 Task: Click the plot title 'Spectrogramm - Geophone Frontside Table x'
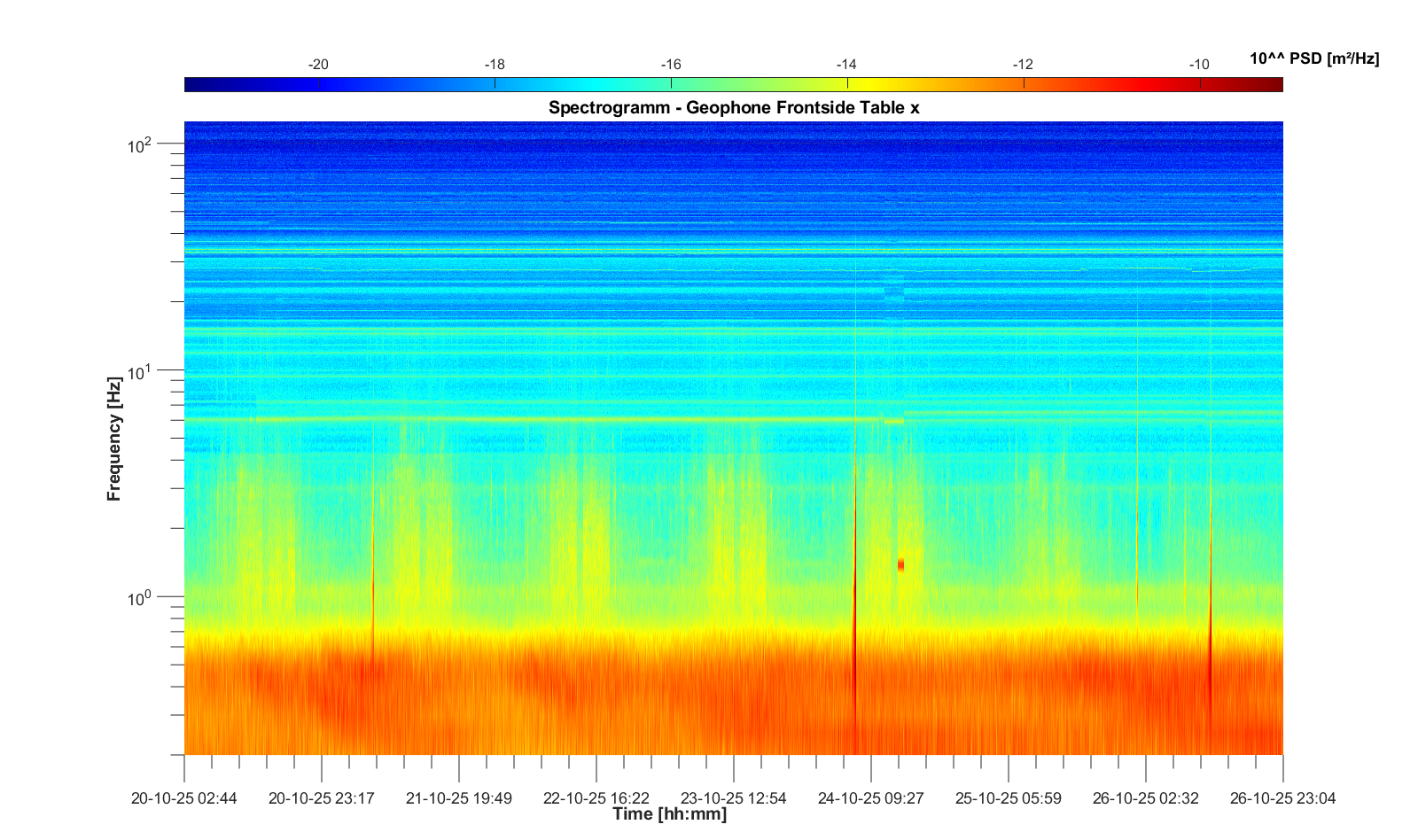pyautogui.click(x=734, y=108)
